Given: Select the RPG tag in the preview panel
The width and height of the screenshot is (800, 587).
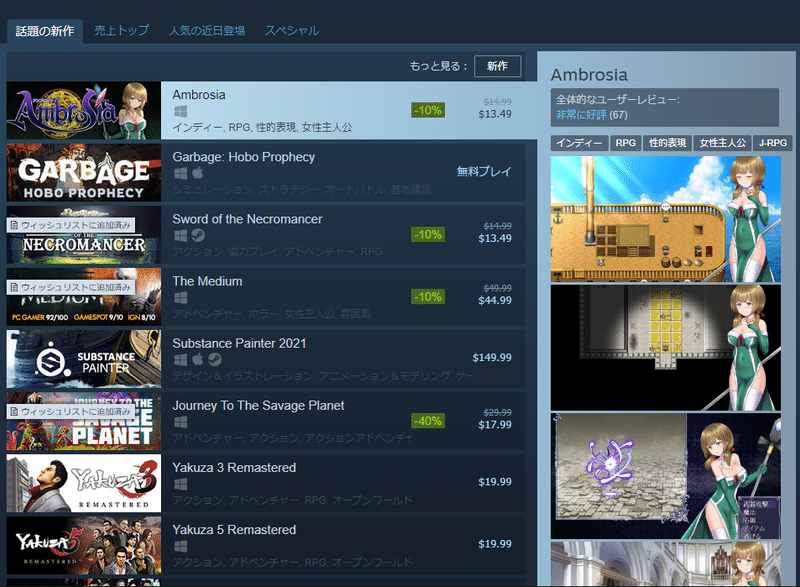Looking at the screenshot, I should click(x=626, y=143).
